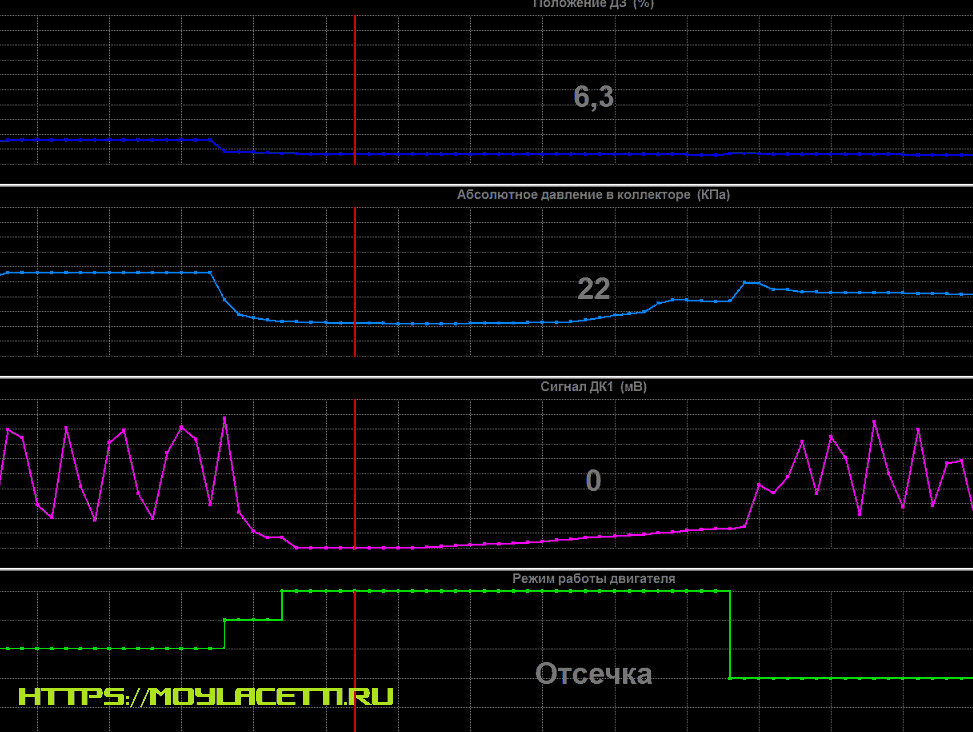Select the ДК1 signal value 0
Viewport: 973px width, 732px height.
pyautogui.click(x=593, y=481)
